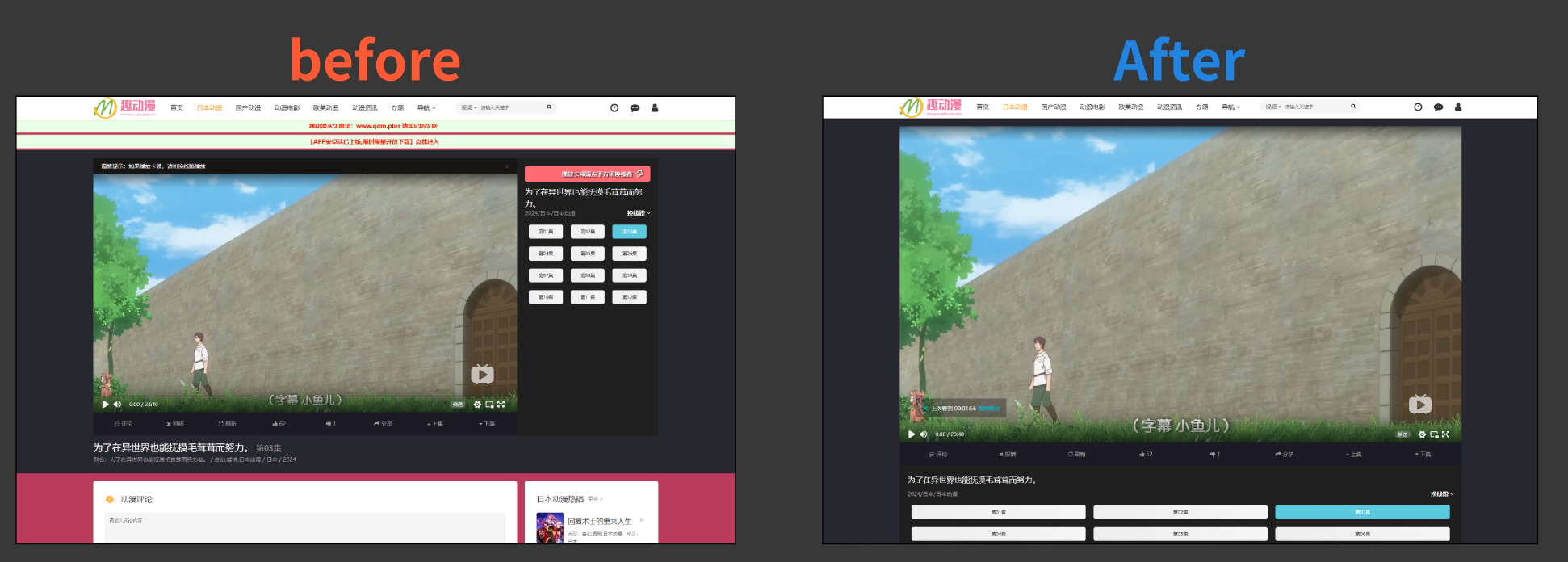
Task: Select 日本动漫 menu in before screenshot
Action: 209,107
